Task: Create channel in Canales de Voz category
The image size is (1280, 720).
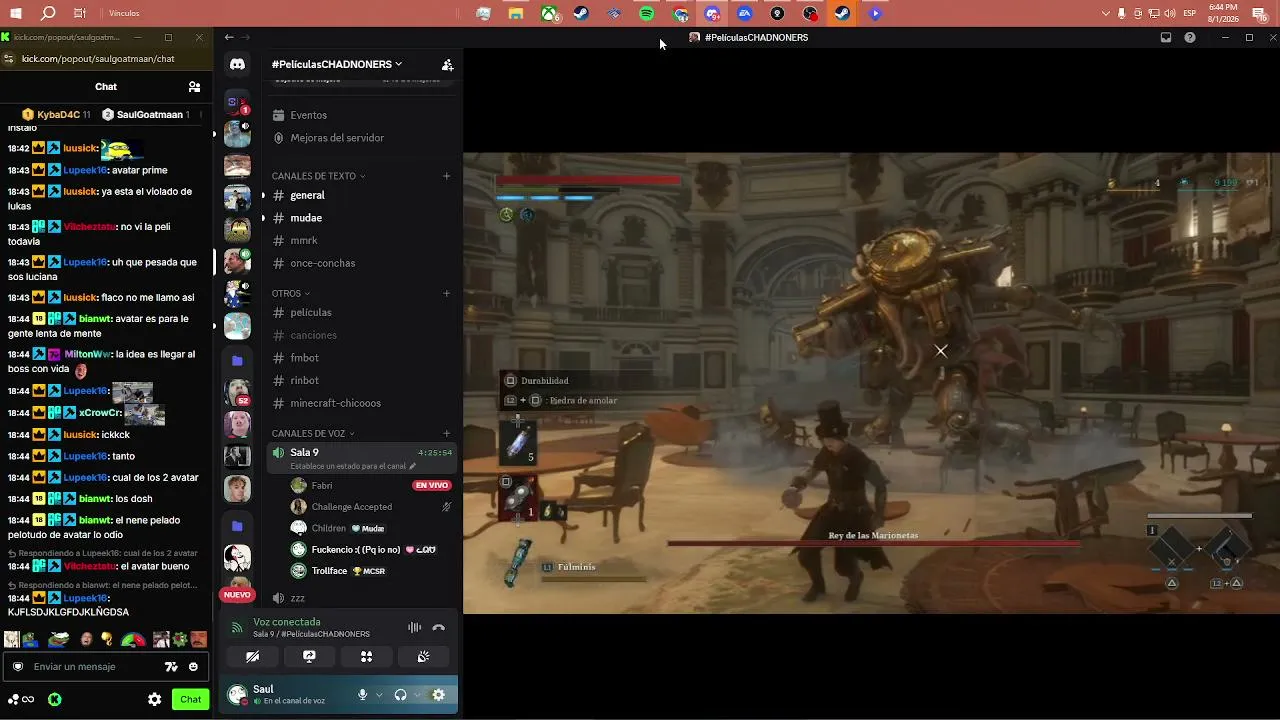Action: coord(447,433)
